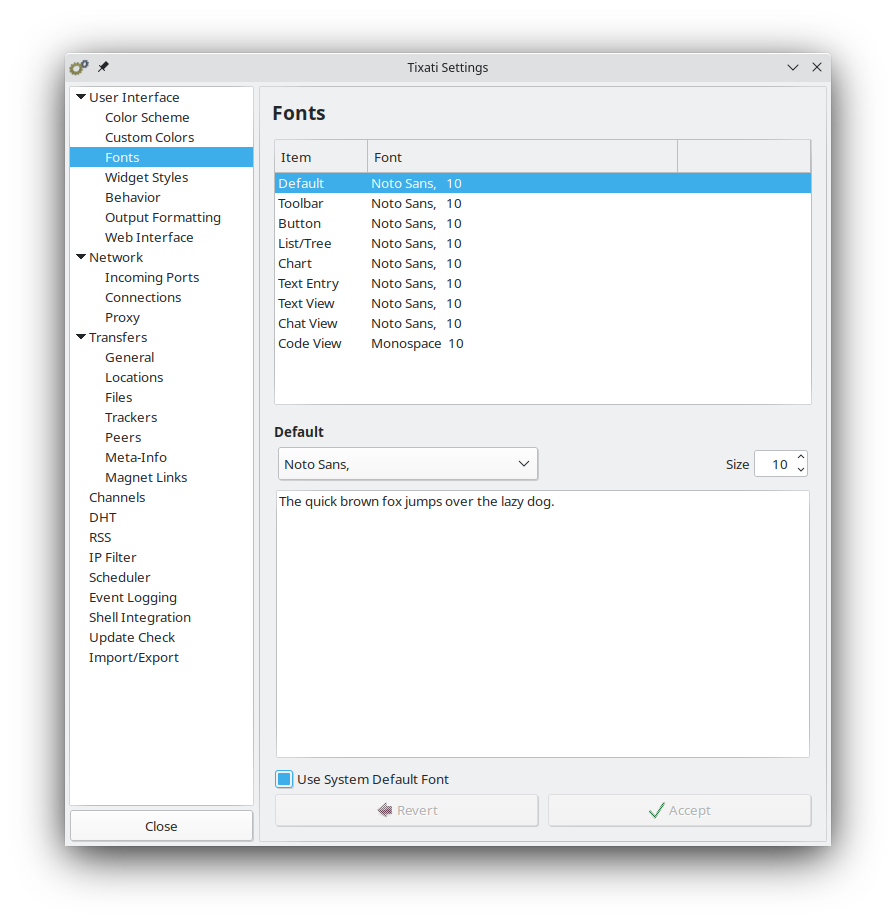Select the Default font row
The image size is (896, 923).
tap(543, 183)
